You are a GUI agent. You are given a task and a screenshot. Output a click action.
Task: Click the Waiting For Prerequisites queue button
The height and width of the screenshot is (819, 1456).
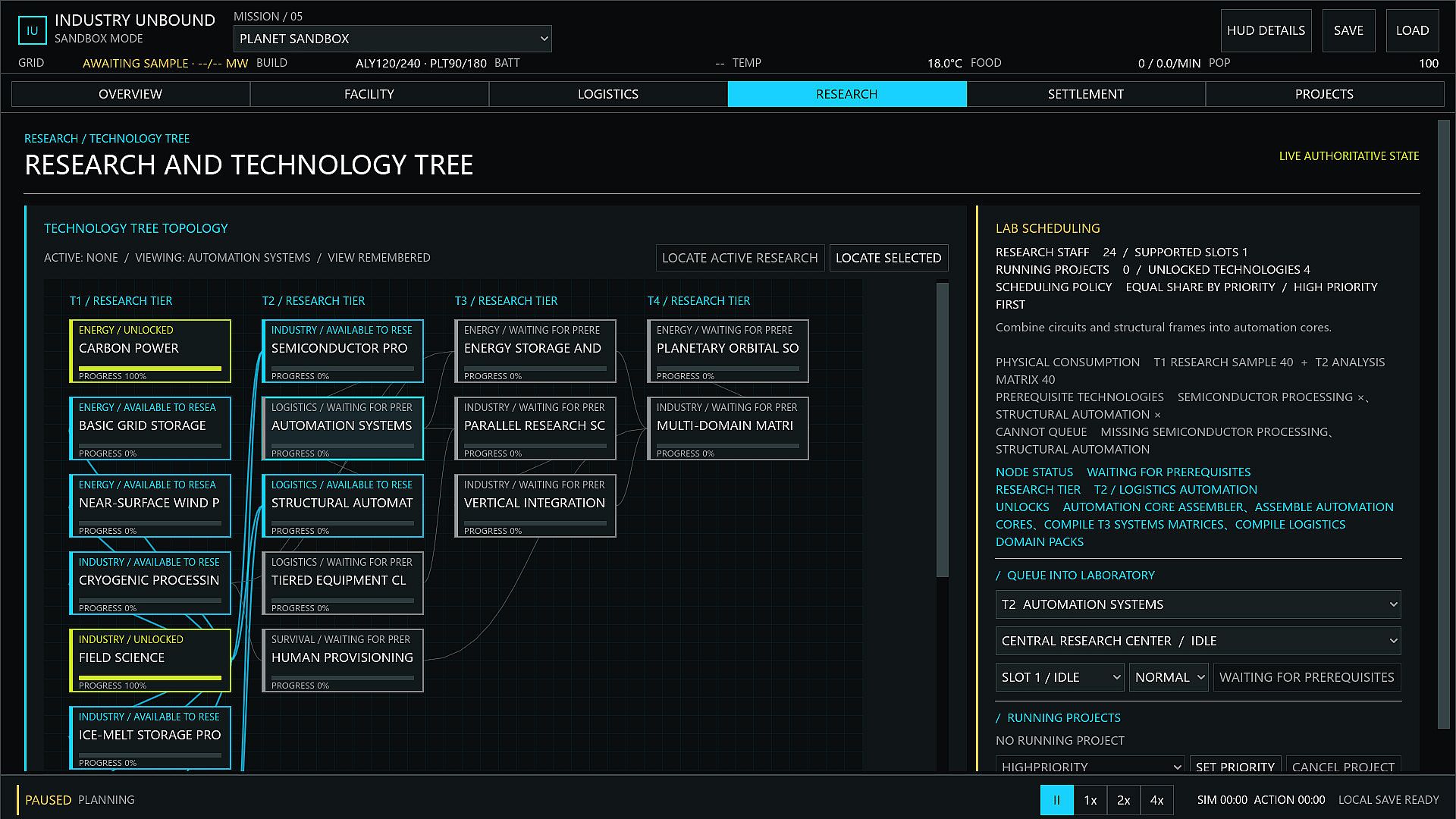click(1307, 677)
